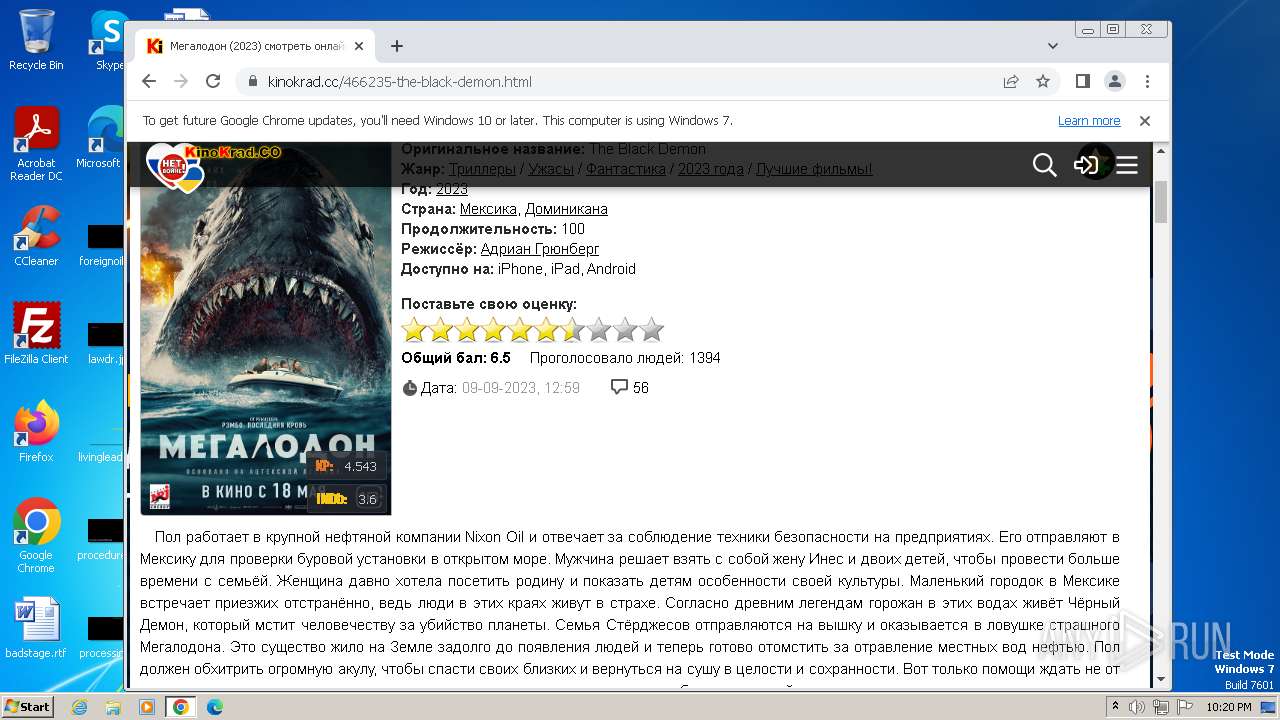Click the IMDb rating badge 3.6
This screenshot has width=1280, height=720.
point(347,498)
